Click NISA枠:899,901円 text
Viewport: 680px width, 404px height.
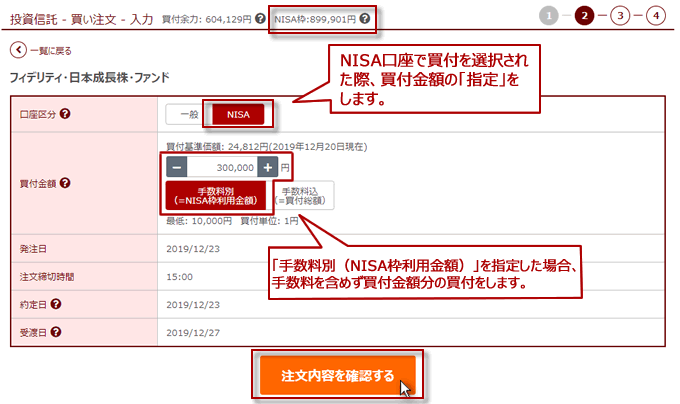click(x=315, y=19)
